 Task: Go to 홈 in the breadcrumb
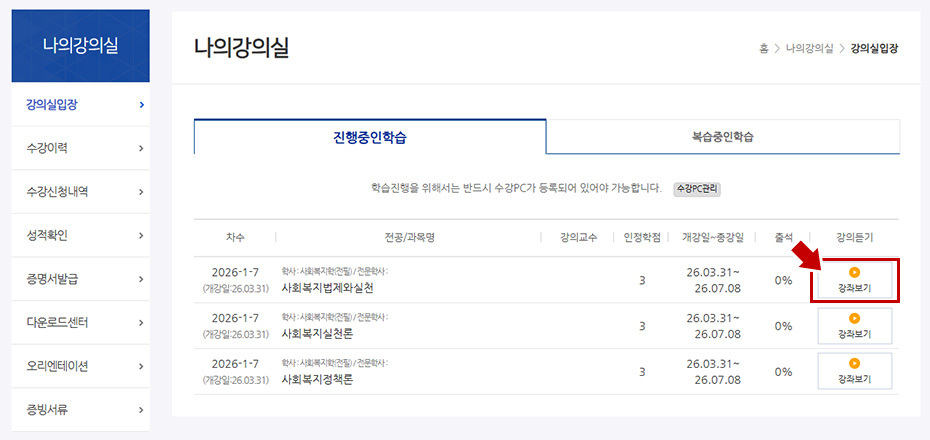coord(764,48)
